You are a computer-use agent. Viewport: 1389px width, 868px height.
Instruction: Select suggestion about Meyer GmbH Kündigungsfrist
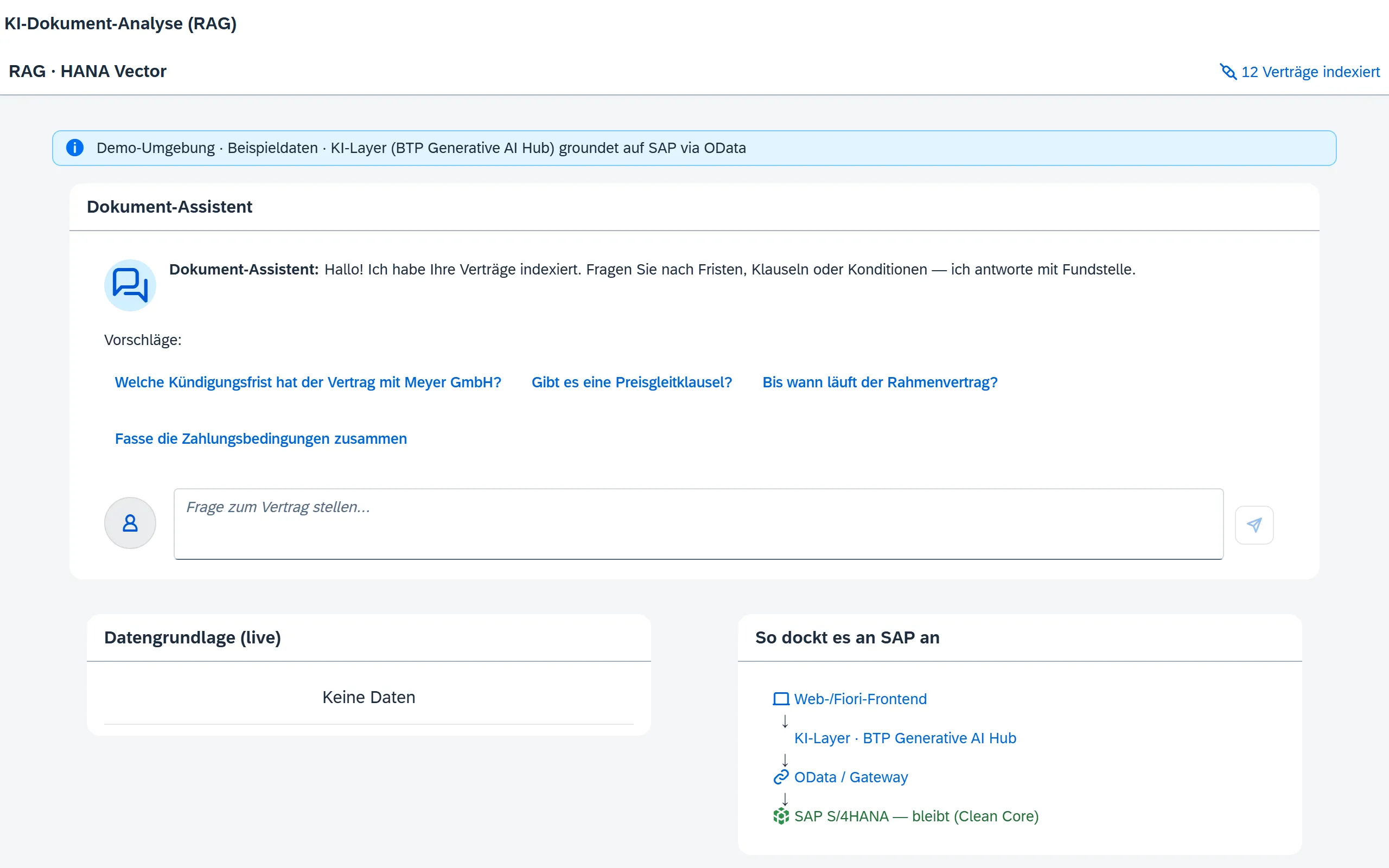coord(308,382)
